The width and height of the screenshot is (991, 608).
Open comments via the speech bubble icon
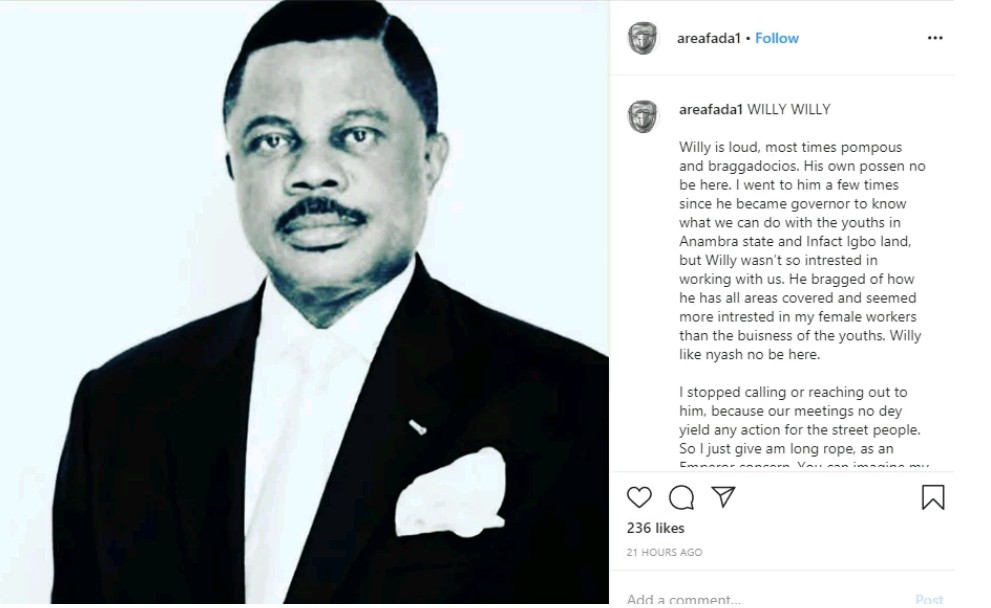point(681,497)
